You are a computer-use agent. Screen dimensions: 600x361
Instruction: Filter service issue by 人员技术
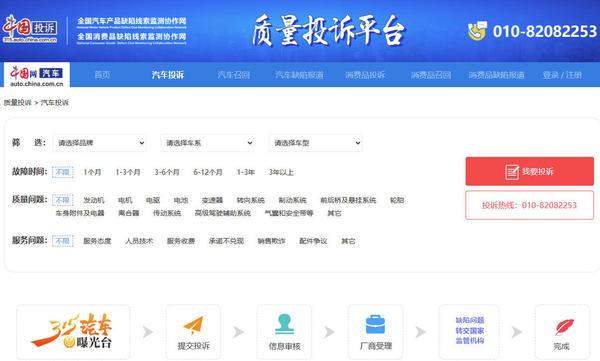tap(139, 241)
